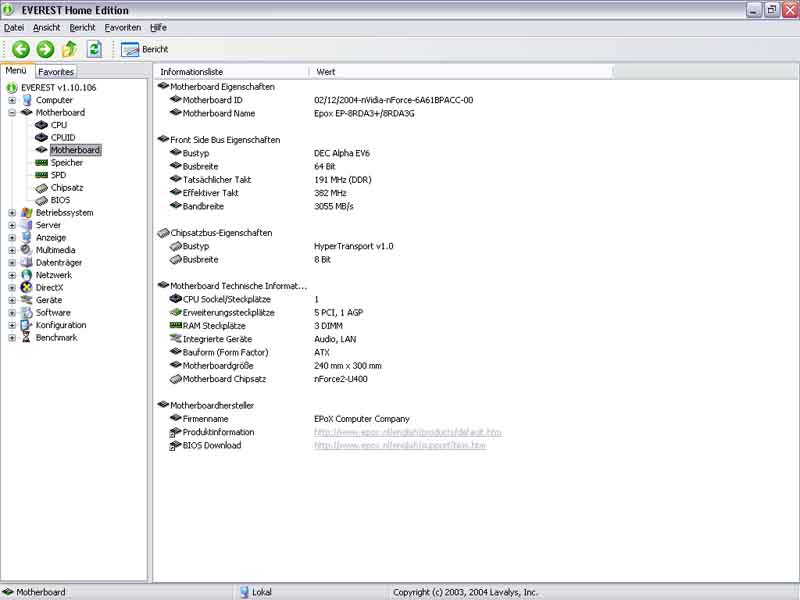Click the value 'HyperTransport v1.0'

(354, 246)
